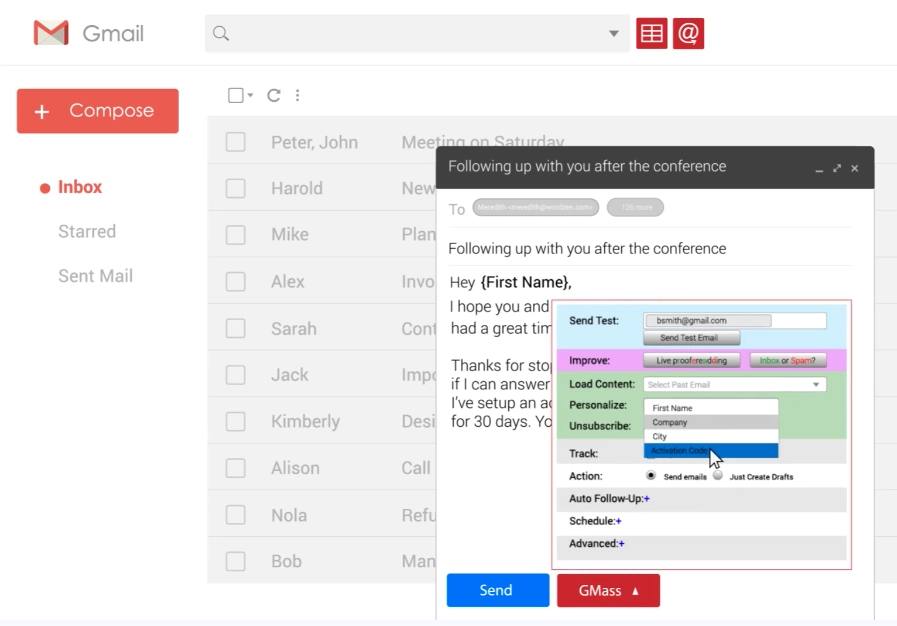897x626 pixels.
Task: Toggle the GMass settings arrow
Action: click(x=636, y=591)
